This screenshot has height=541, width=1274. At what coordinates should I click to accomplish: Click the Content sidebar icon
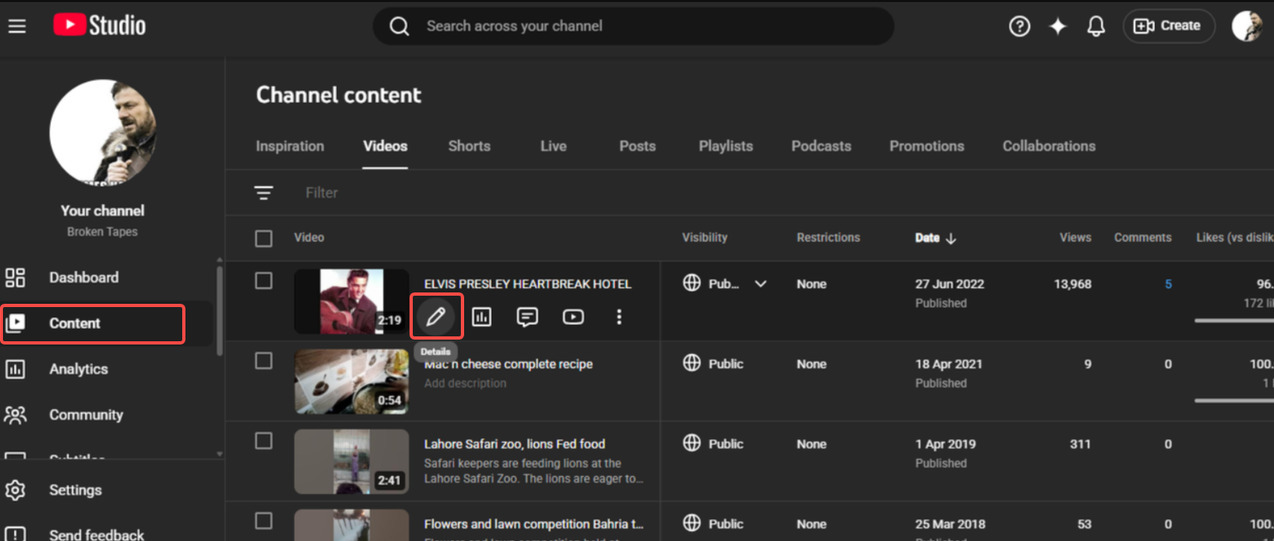tap(15, 323)
